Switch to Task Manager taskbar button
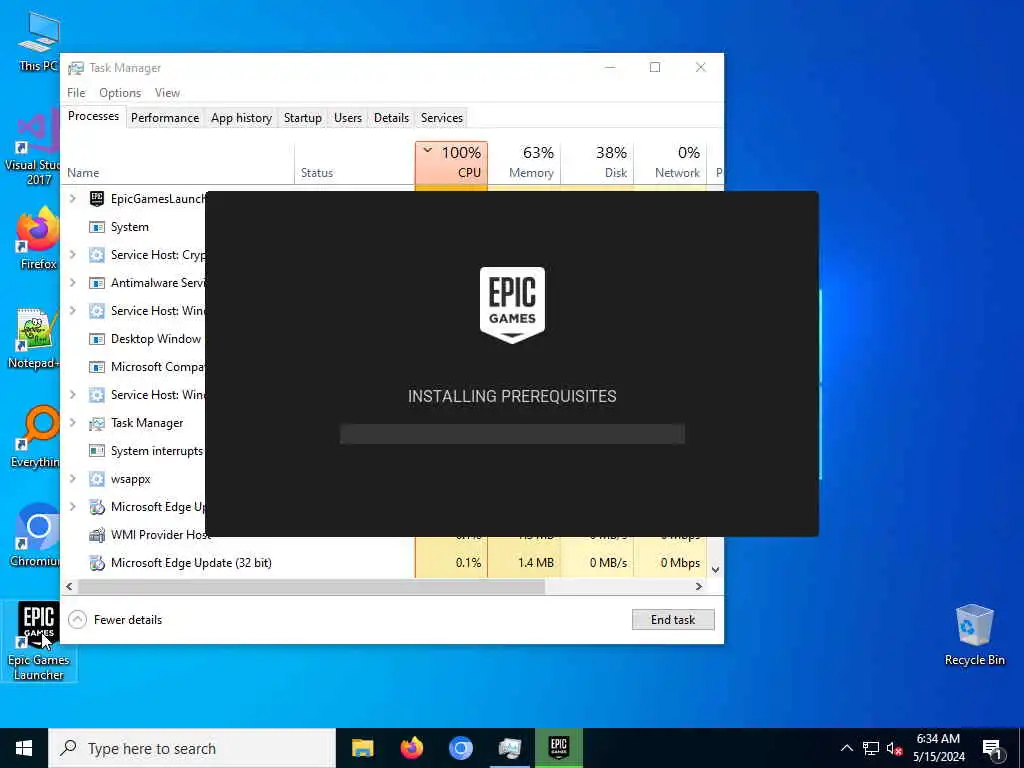The width and height of the screenshot is (1024, 768). 509,748
